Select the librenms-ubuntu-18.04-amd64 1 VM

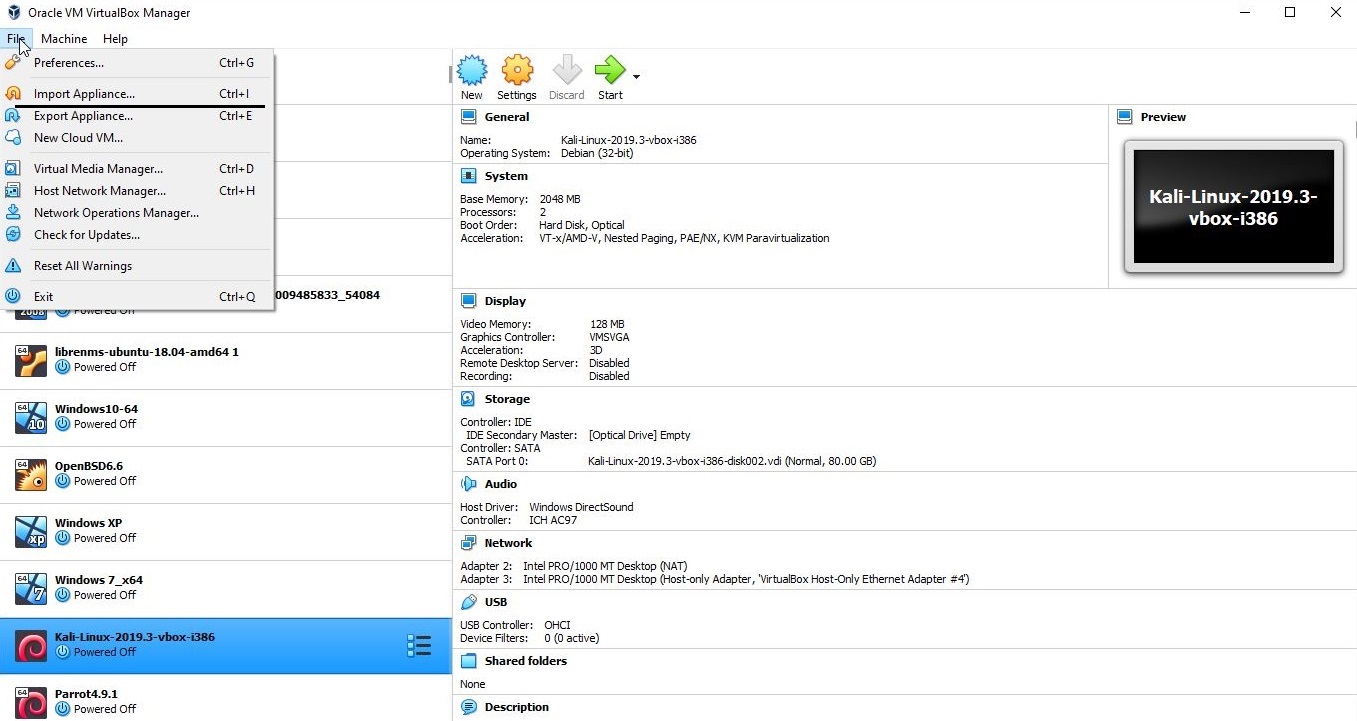click(226, 361)
